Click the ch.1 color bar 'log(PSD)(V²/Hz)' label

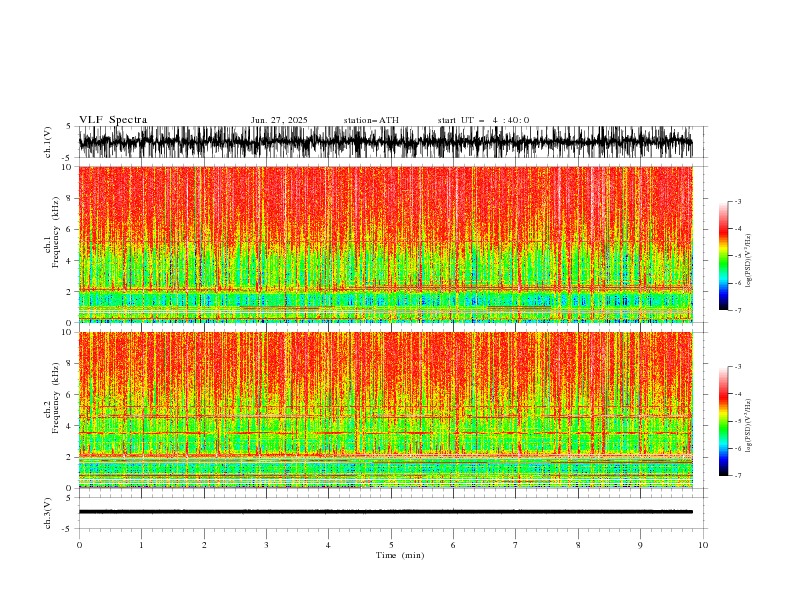point(749,261)
